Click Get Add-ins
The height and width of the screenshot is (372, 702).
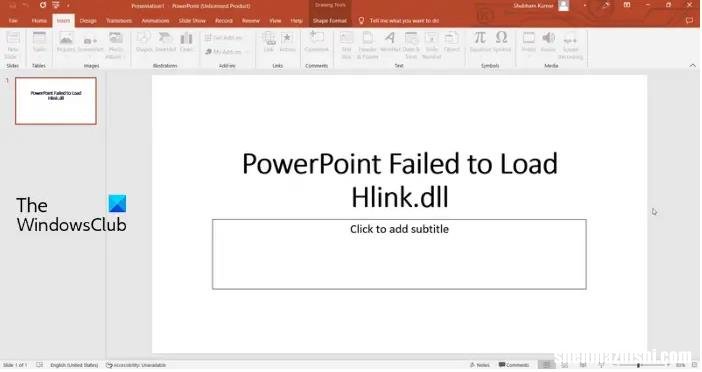point(223,38)
